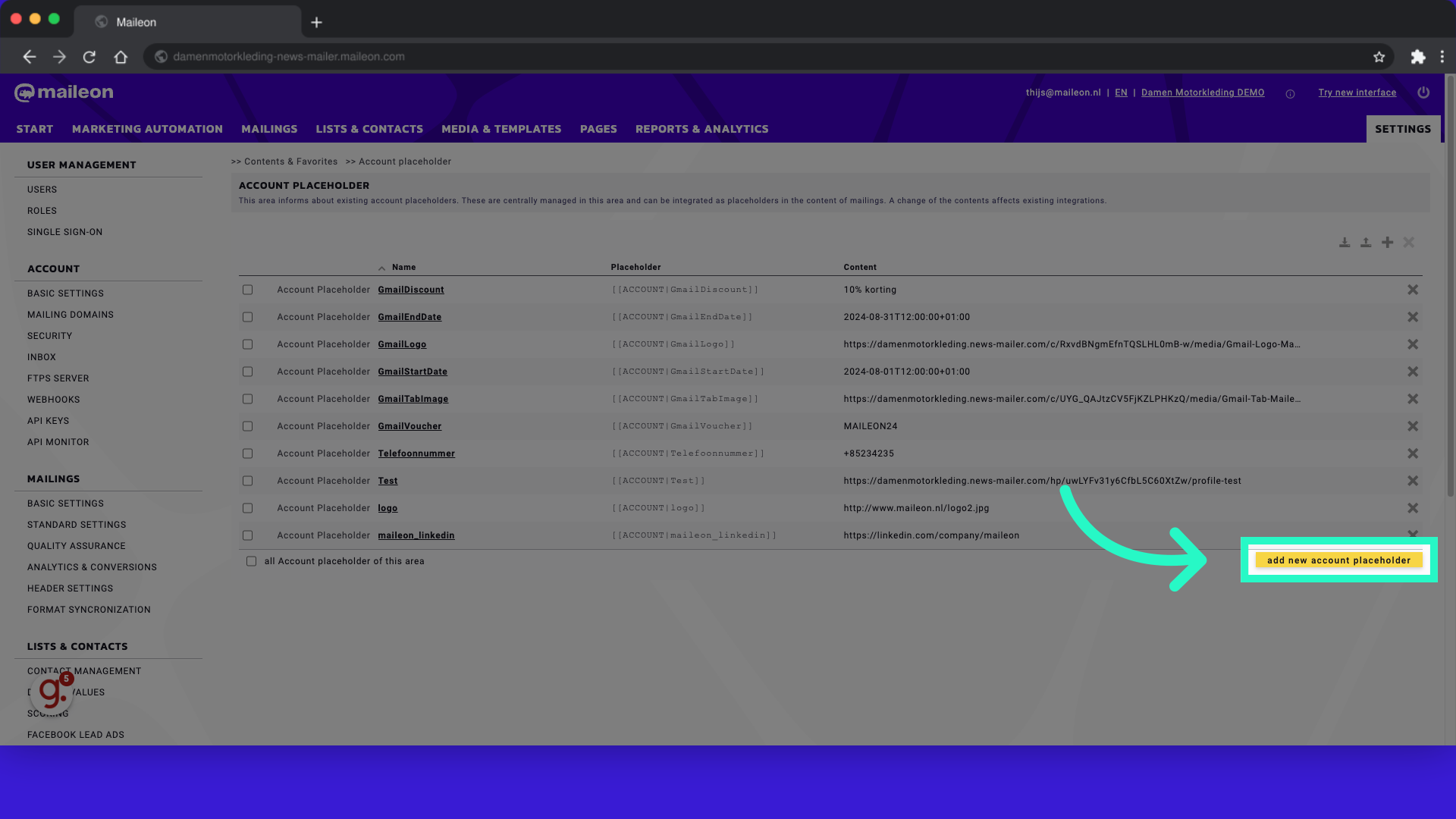
Task: Open API Keys in the sidebar
Action: (48, 421)
